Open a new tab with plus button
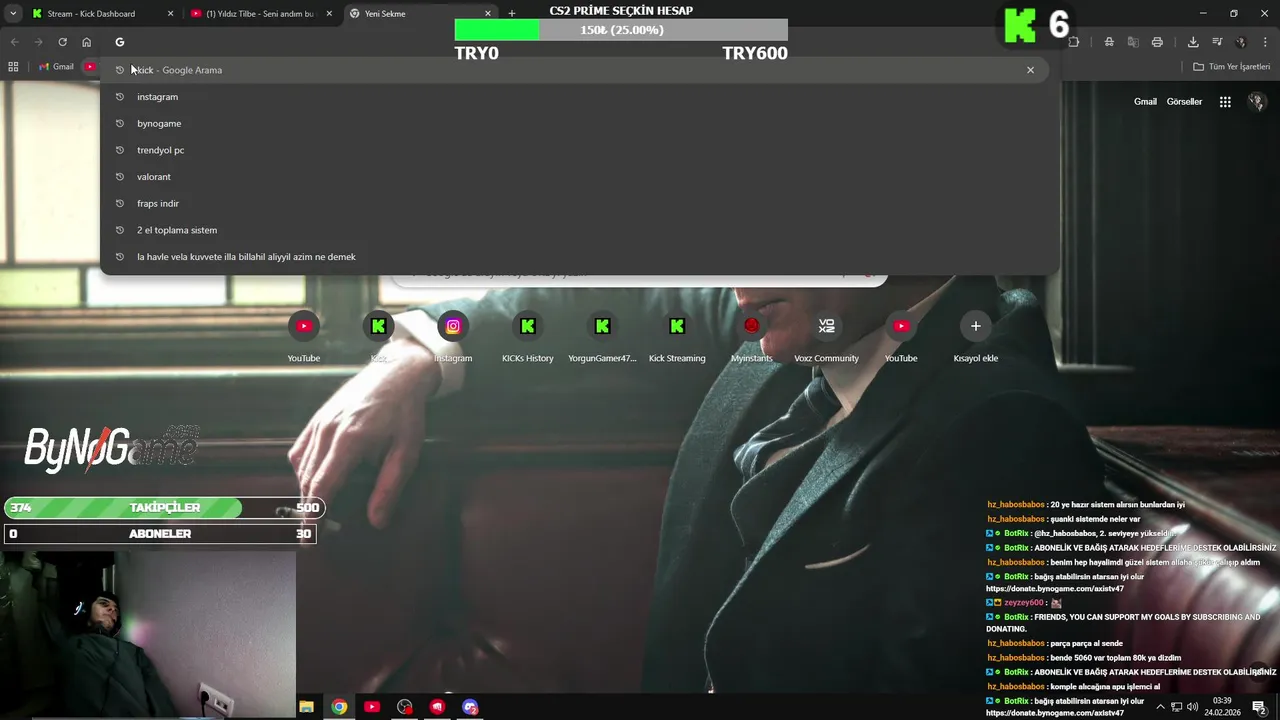Viewport: 1280px width, 720px height. [512, 14]
